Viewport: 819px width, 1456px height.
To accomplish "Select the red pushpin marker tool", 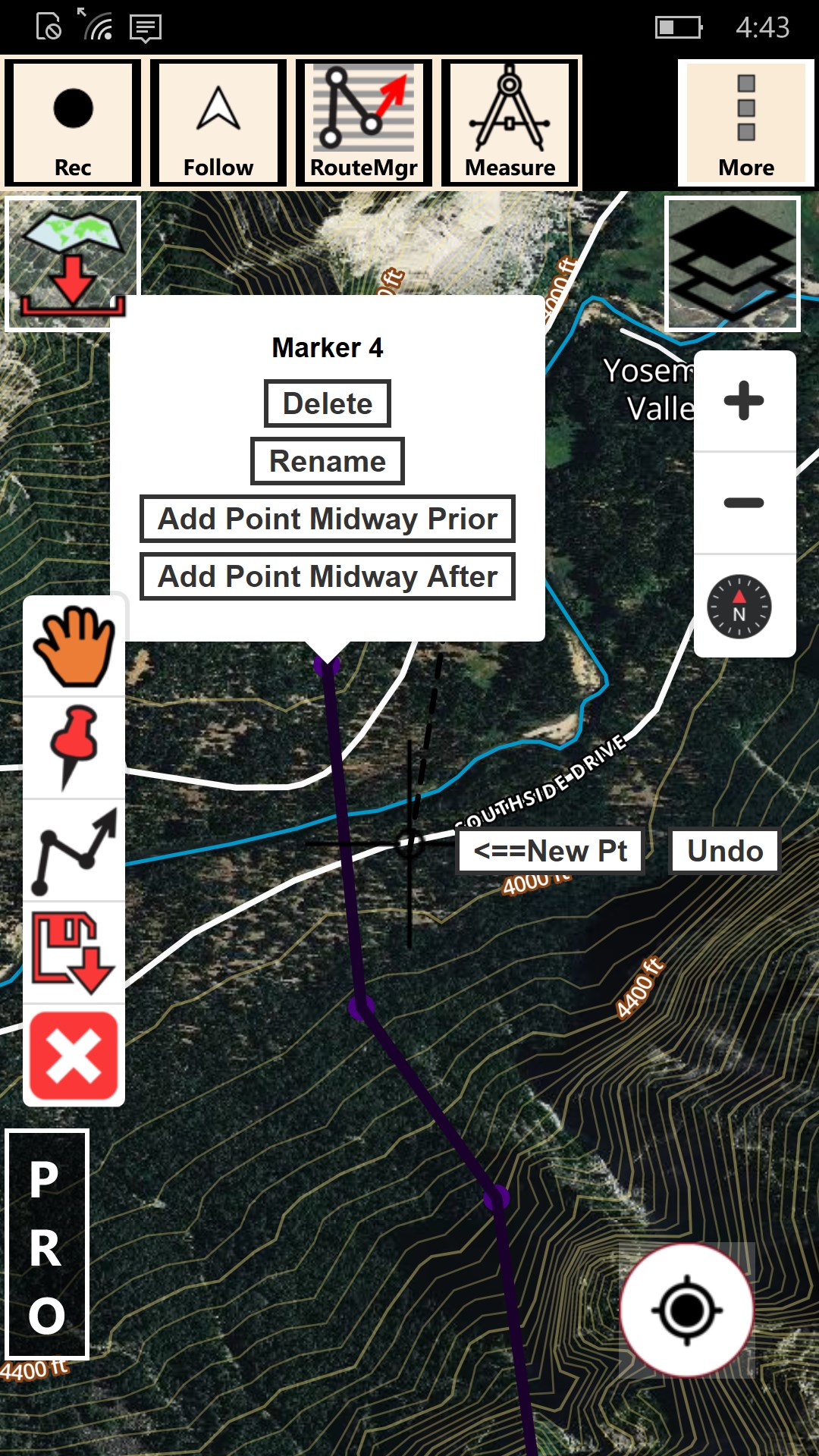I will pyautogui.click(x=74, y=748).
